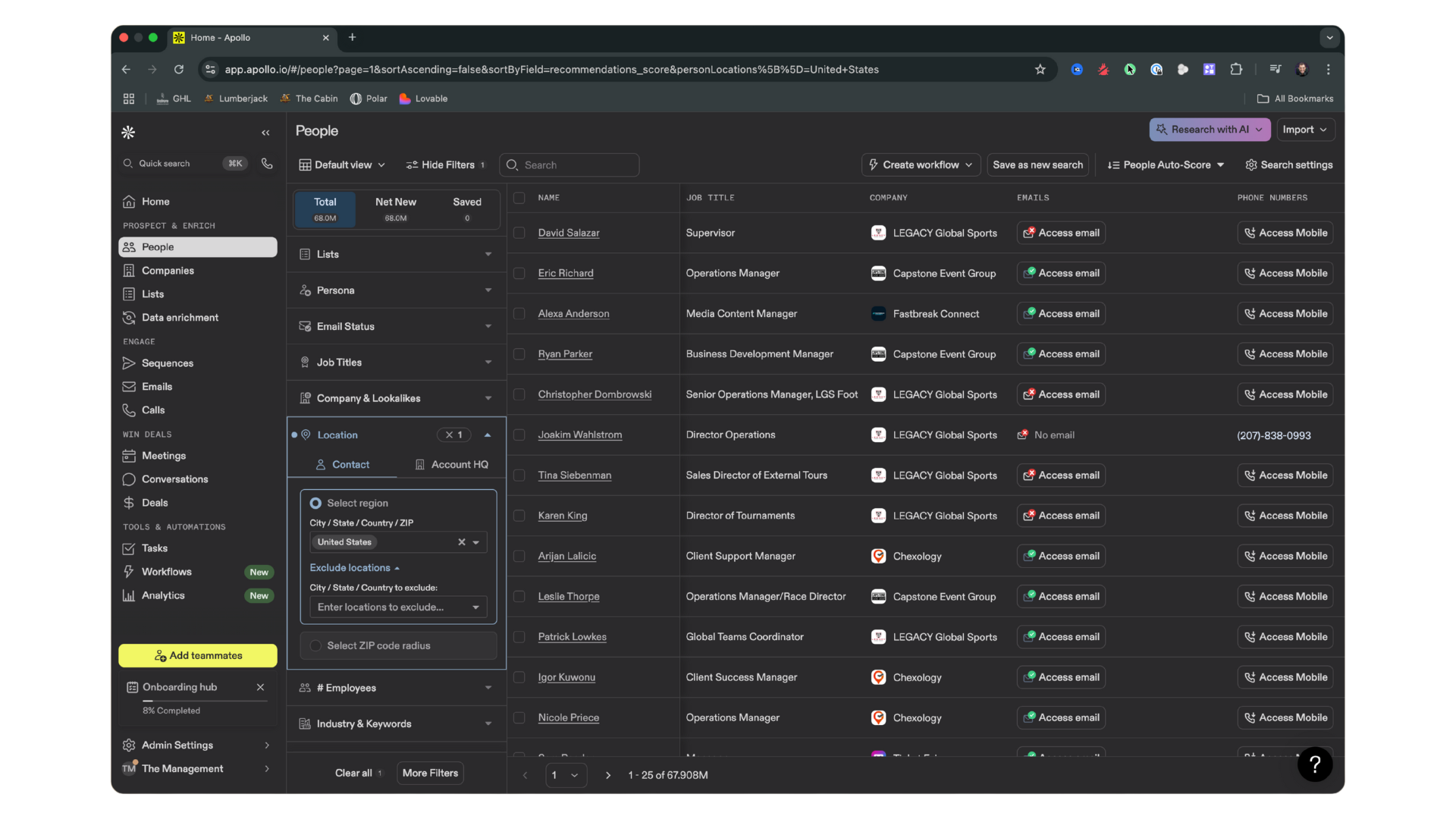1456x819 pixels.
Task: Open Data enrichment page
Action: pyautogui.click(x=198, y=318)
